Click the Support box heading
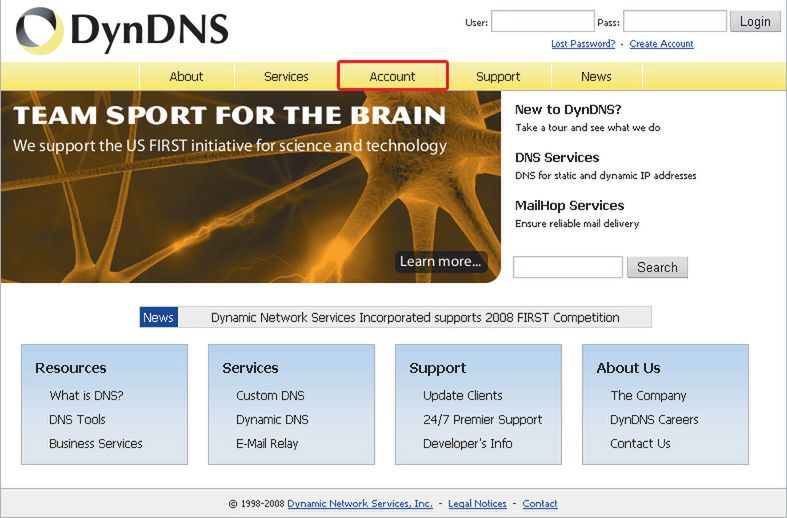The width and height of the screenshot is (787, 518). coord(438,368)
